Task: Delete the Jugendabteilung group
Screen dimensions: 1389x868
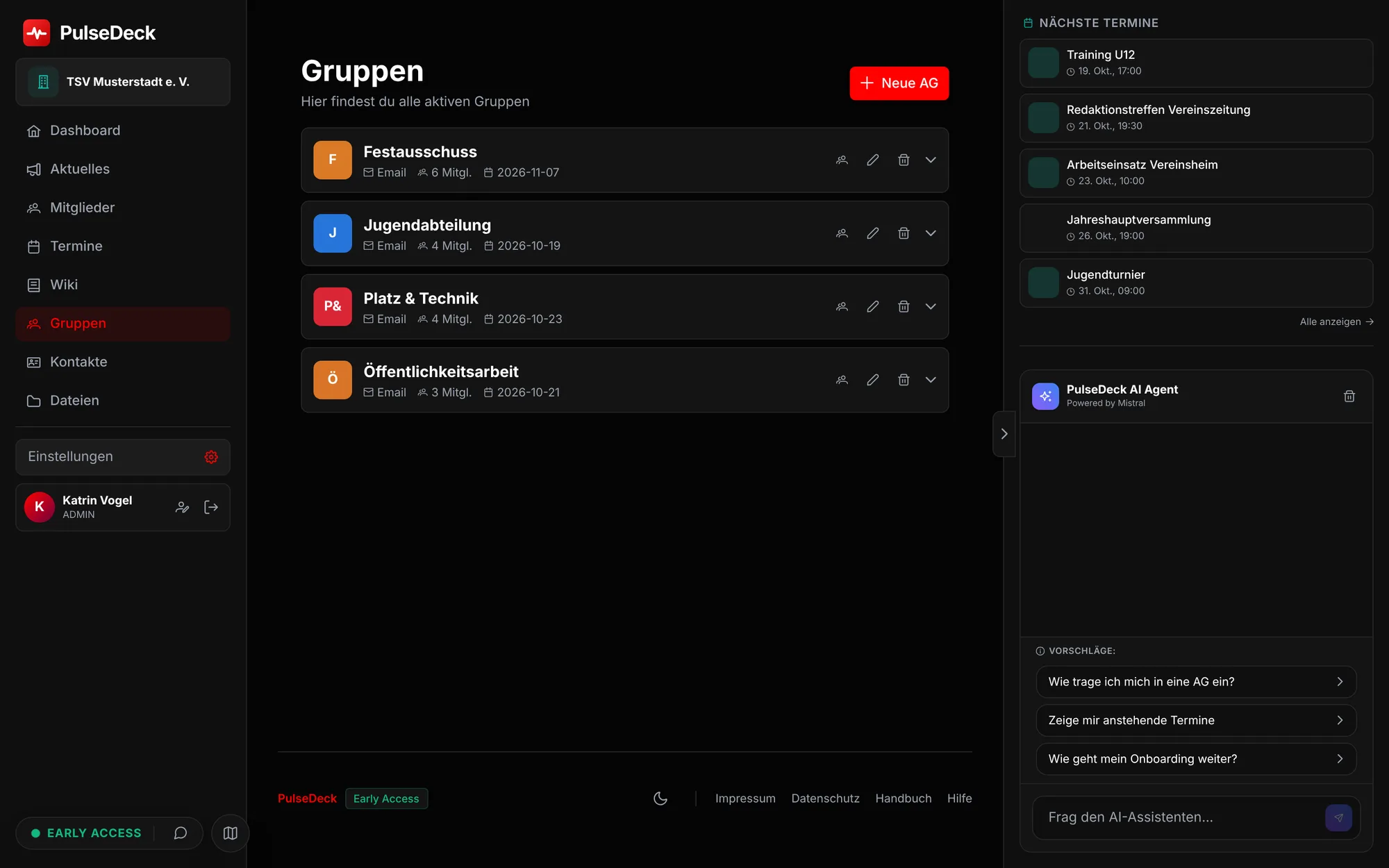Action: [x=904, y=233]
